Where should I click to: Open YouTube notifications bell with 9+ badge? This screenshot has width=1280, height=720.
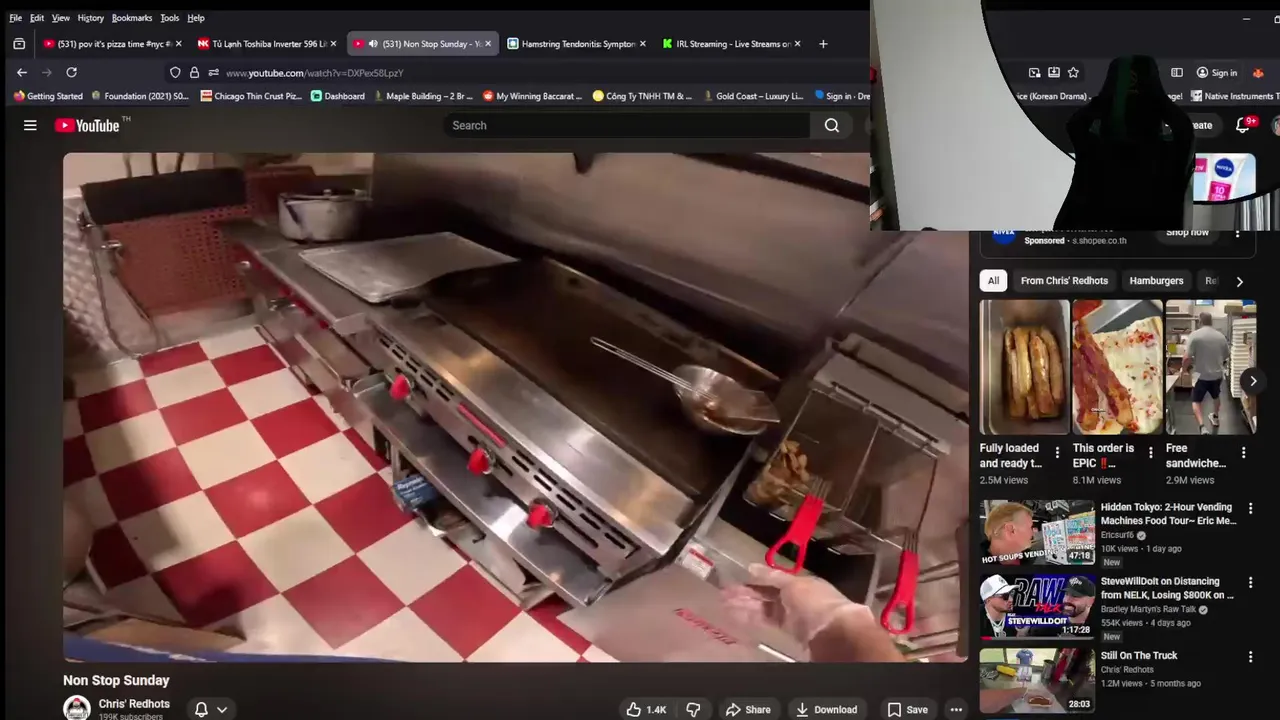point(1243,125)
